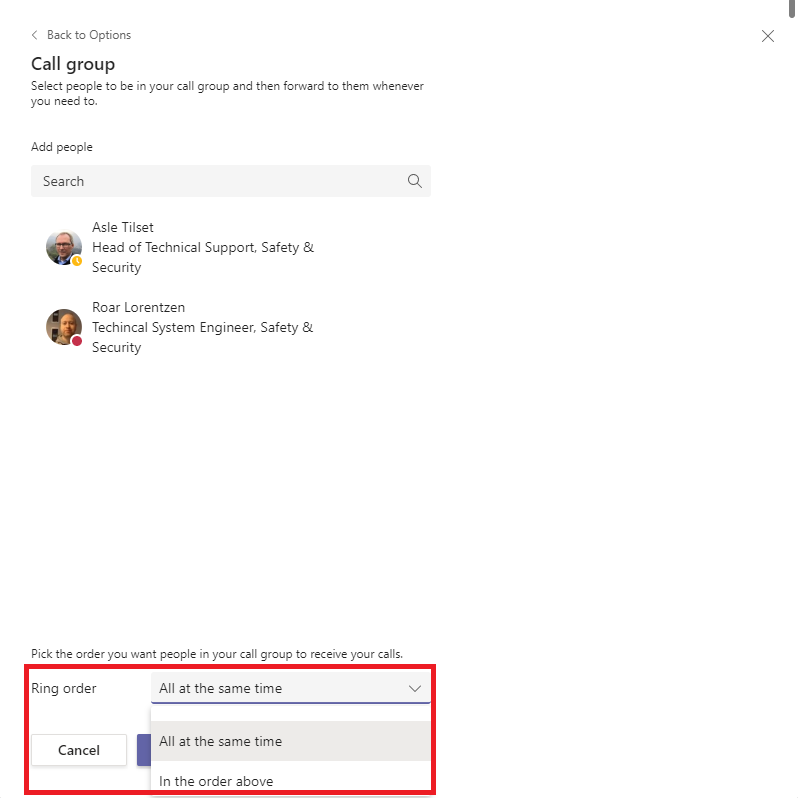Click the purple button beside Cancel
The image size is (798, 798).
pos(143,750)
